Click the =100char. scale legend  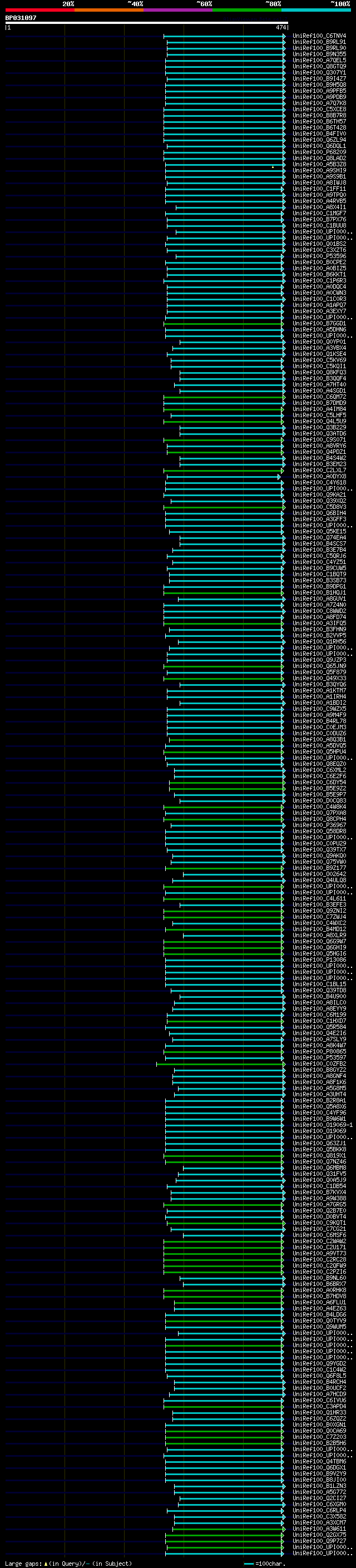(x=265, y=1564)
